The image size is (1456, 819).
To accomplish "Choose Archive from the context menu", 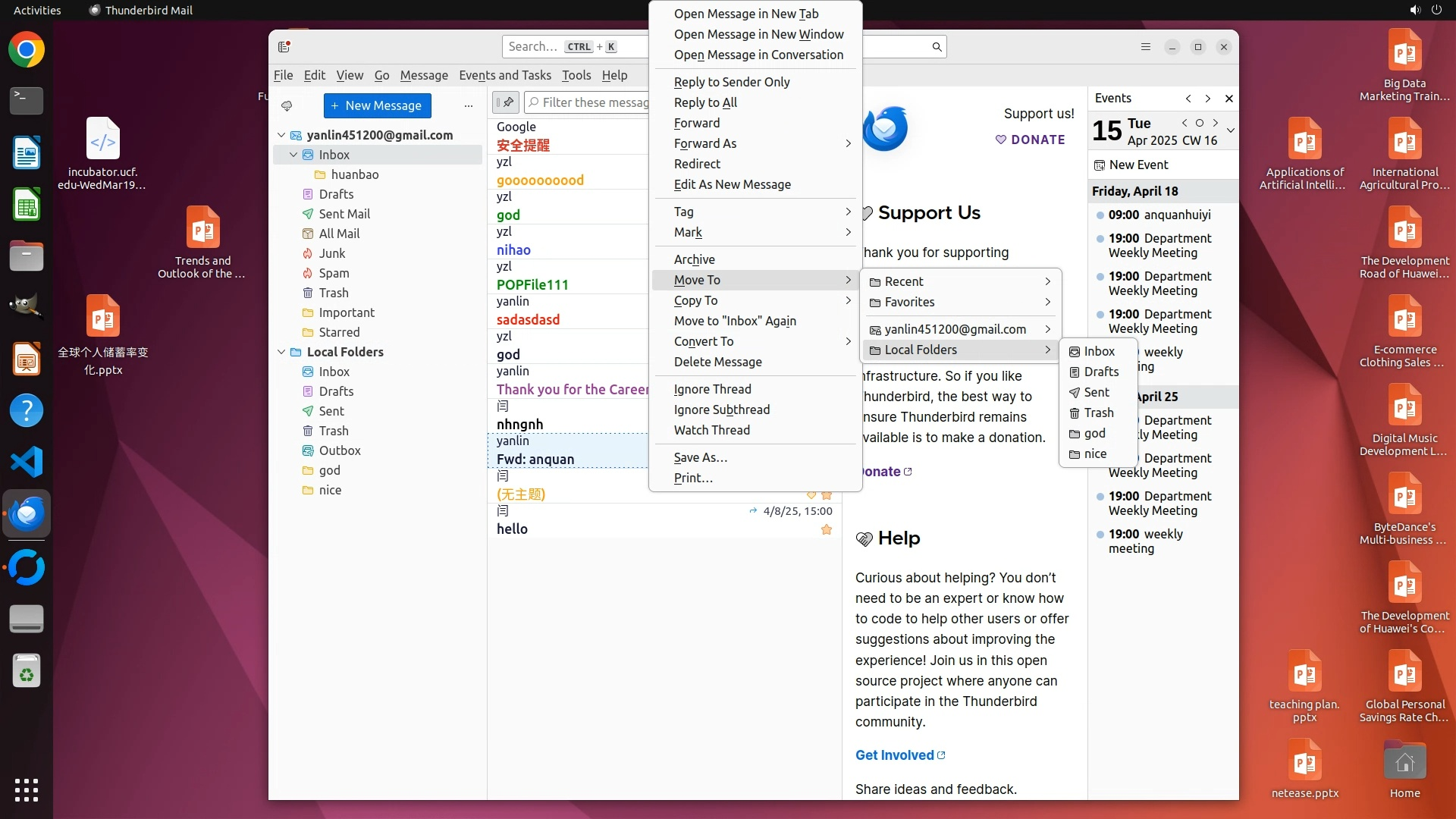I will tap(694, 259).
